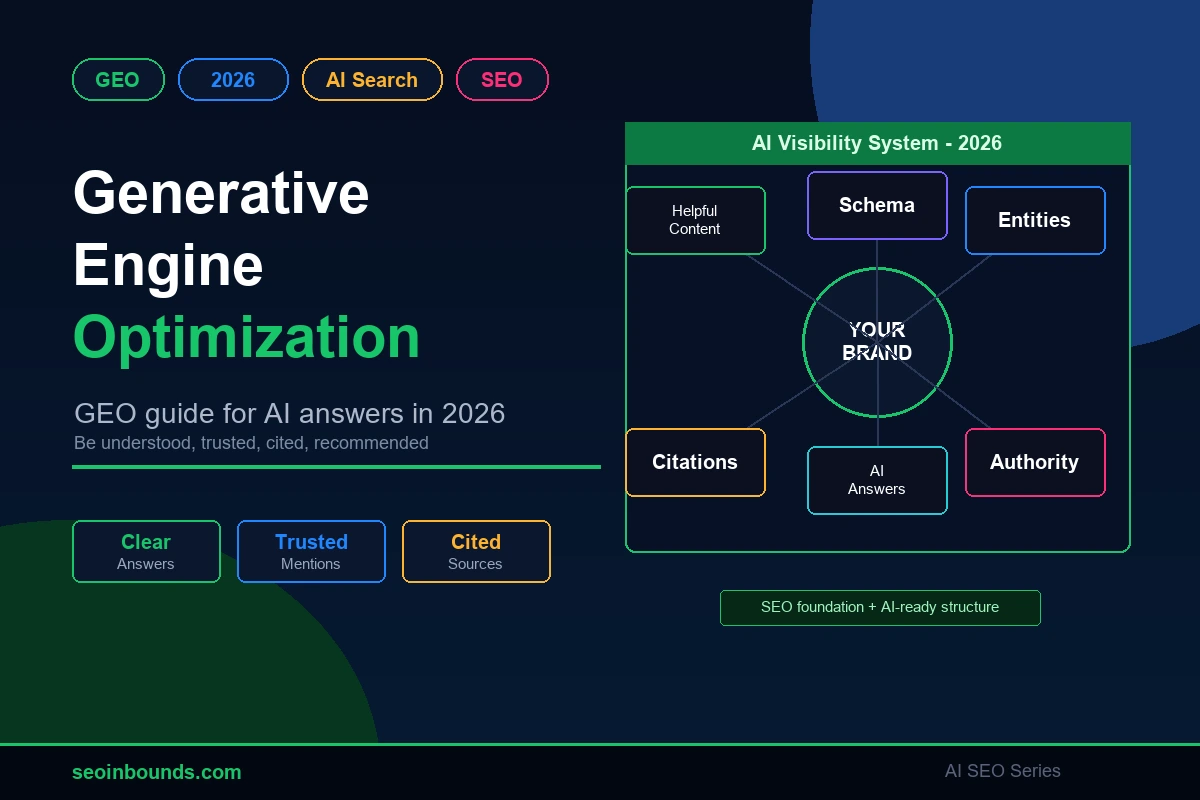Viewport: 1200px width, 800px height.
Task: Click the pink SEO tag pill
Action: point(502,80)
